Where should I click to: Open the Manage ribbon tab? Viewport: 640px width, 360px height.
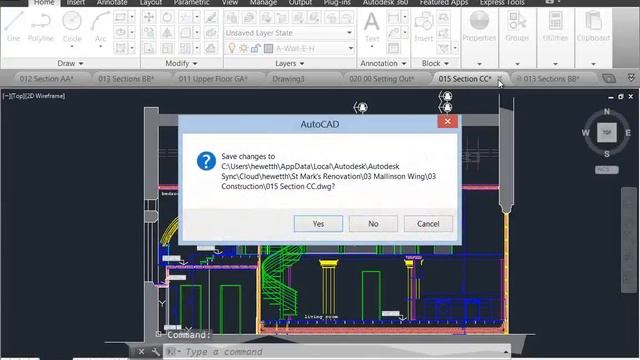(263, 2)
